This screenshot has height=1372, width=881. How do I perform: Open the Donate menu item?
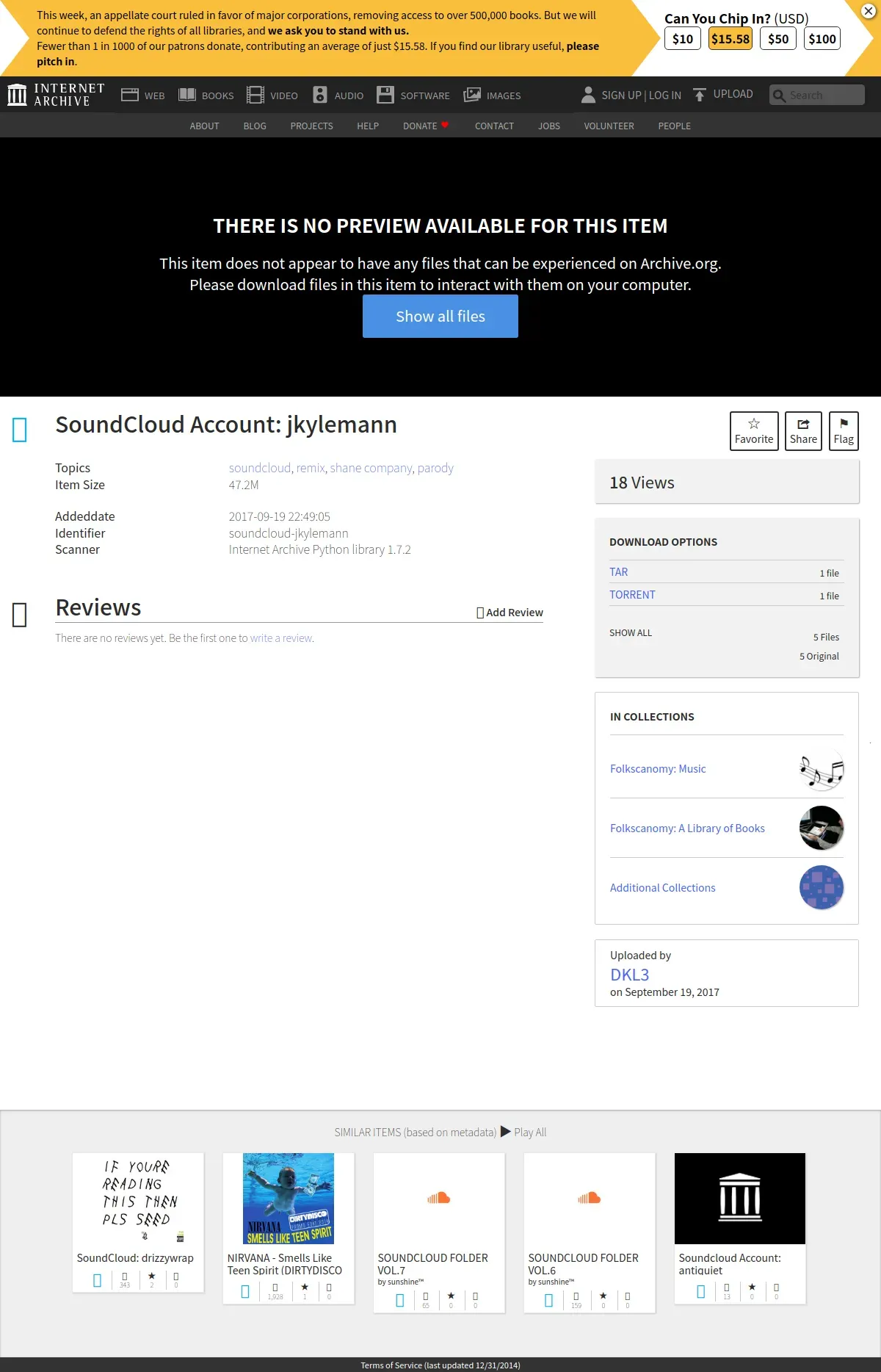pyautogui.click(x=425, y=126)
